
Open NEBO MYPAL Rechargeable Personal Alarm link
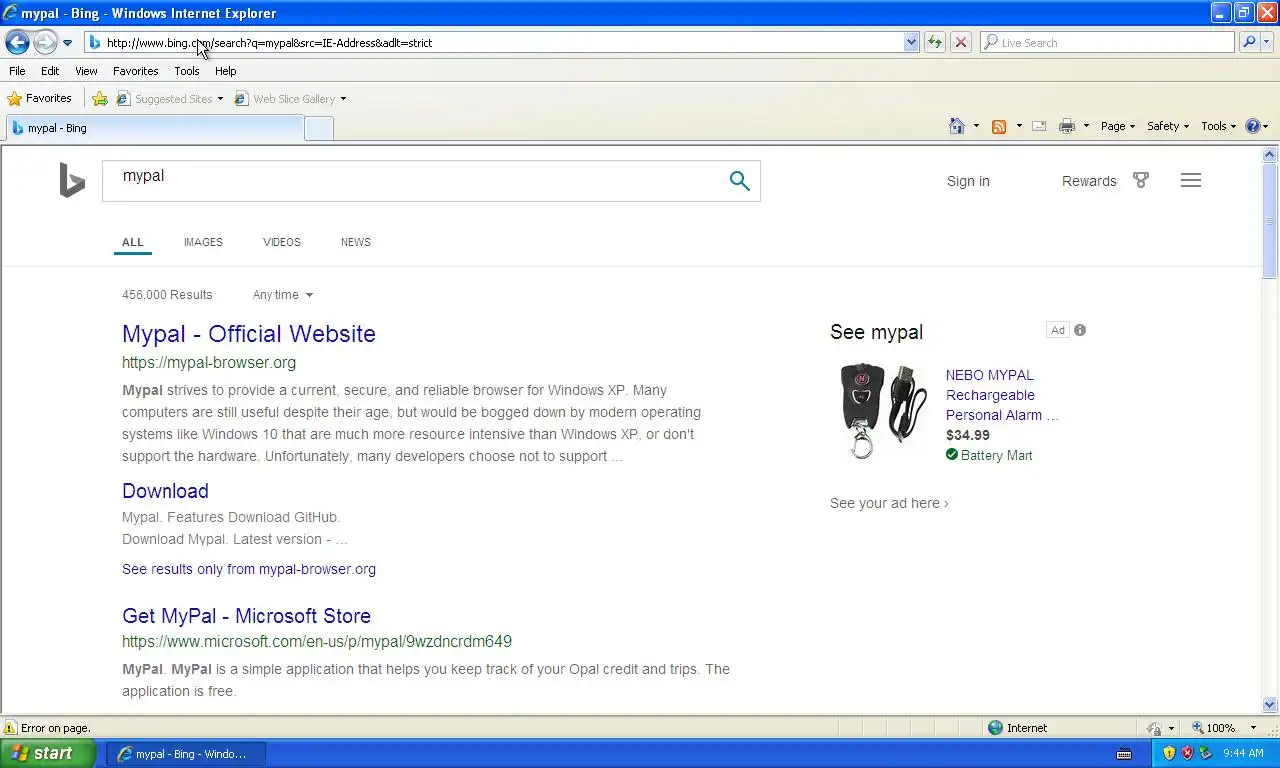[x=1002, y=395]
